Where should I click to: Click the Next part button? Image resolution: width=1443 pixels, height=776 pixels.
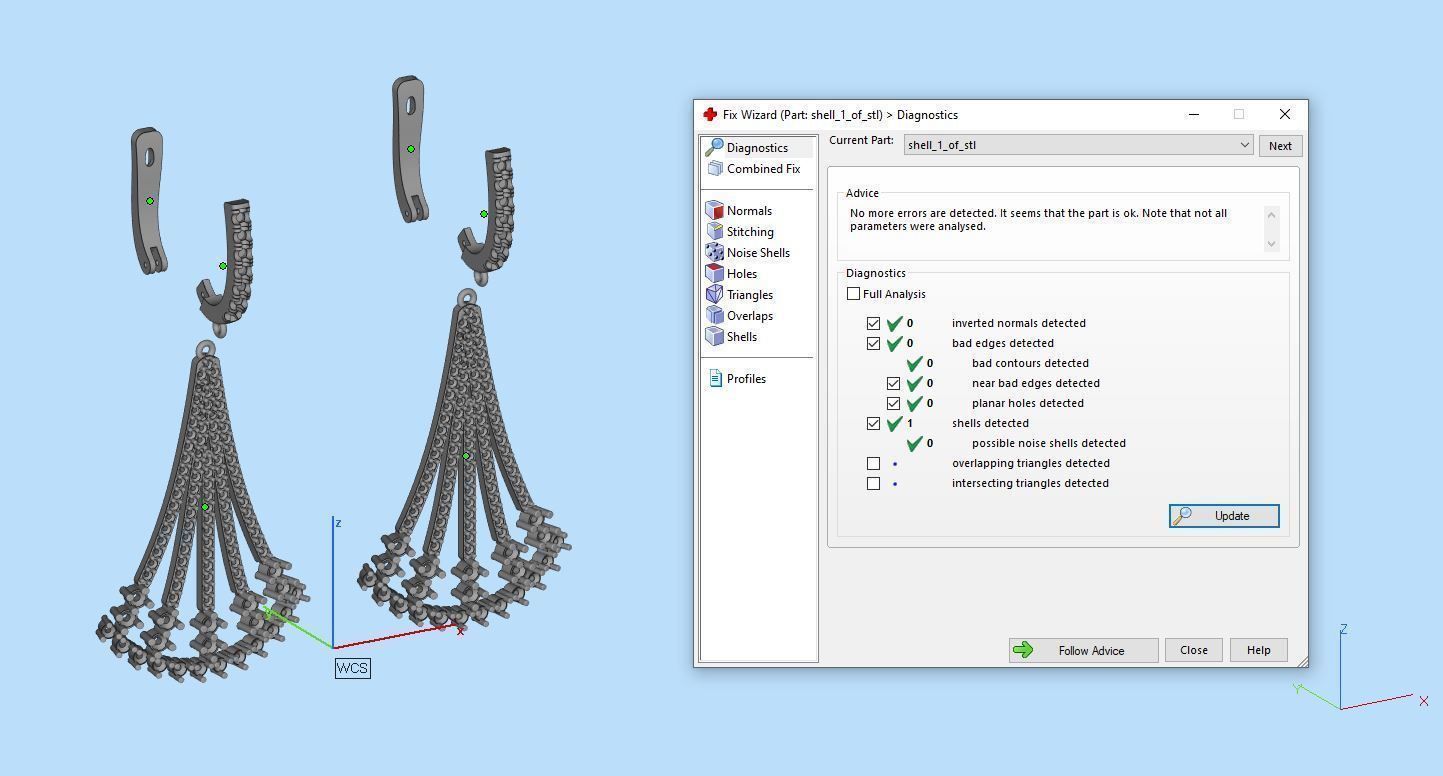(x=1280, y=146)
